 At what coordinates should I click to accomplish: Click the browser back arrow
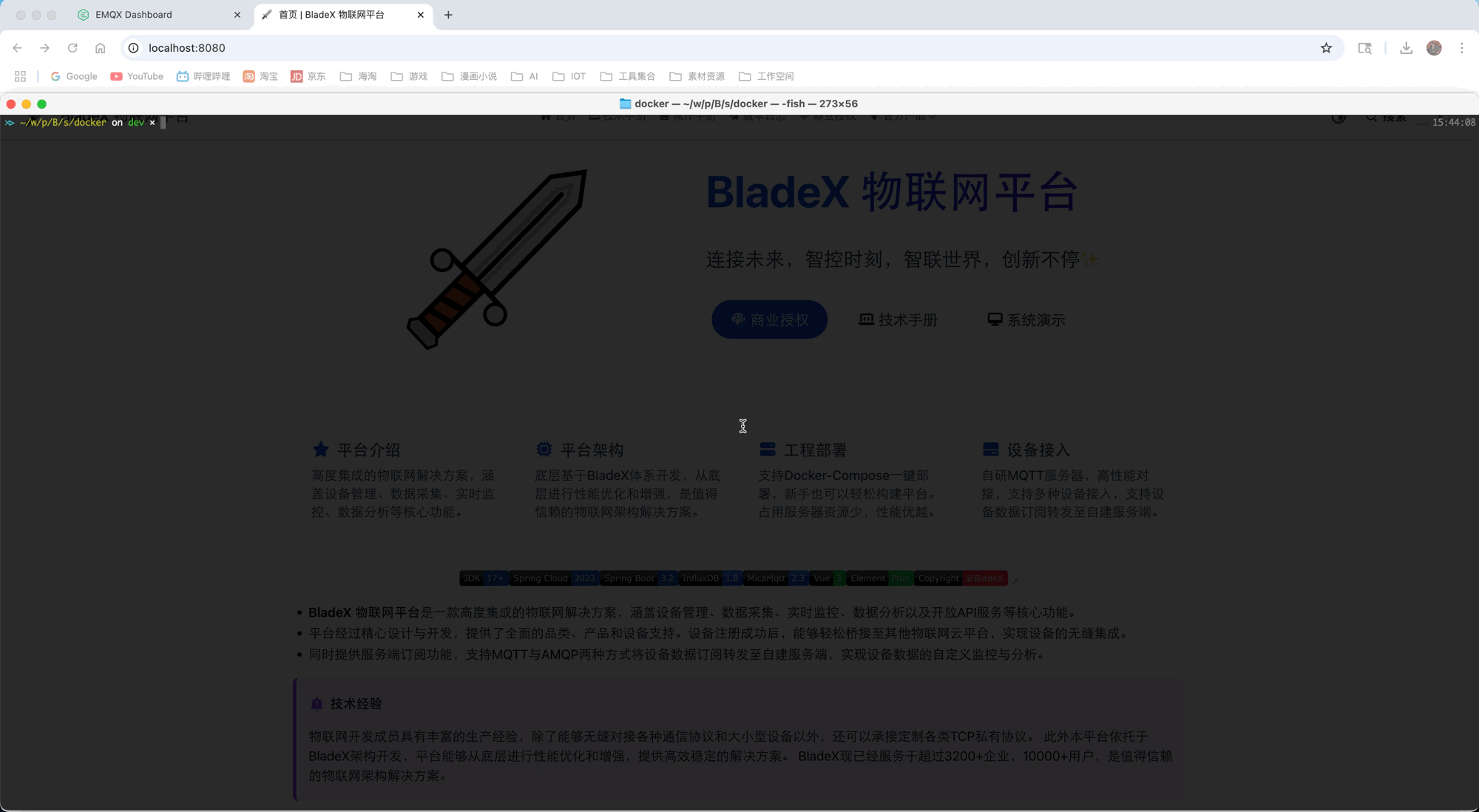point(17,48)
